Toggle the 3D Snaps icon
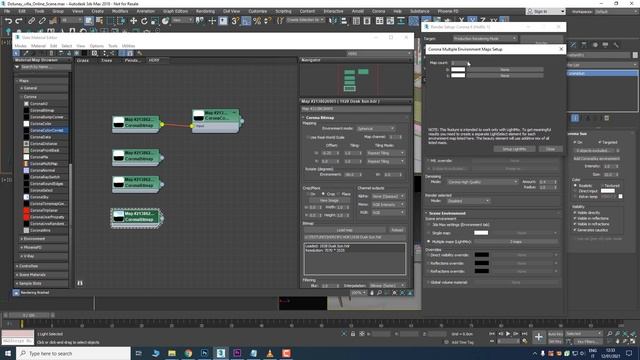640x360 pixels. [235, 21]
